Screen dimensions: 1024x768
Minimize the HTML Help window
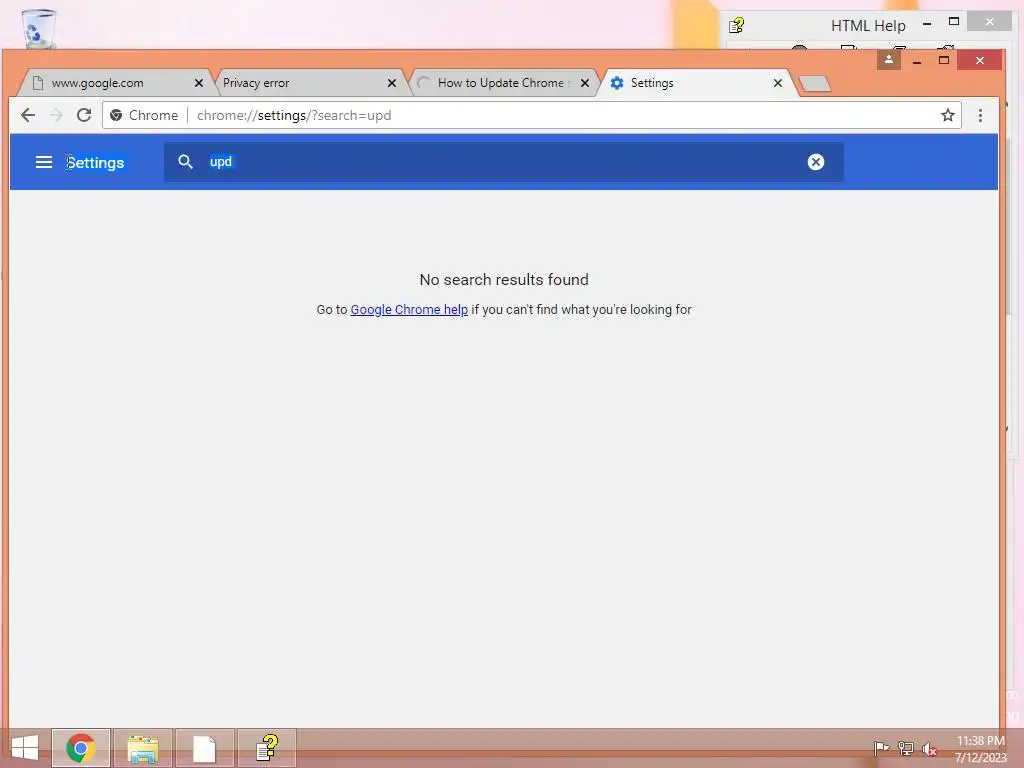pyautogui.click(x=927, y=24)
